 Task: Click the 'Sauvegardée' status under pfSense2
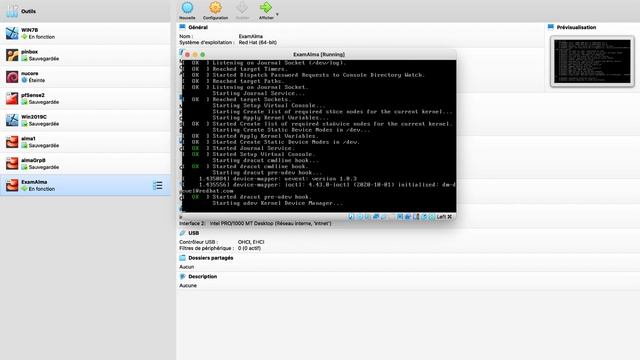[44, 102]
